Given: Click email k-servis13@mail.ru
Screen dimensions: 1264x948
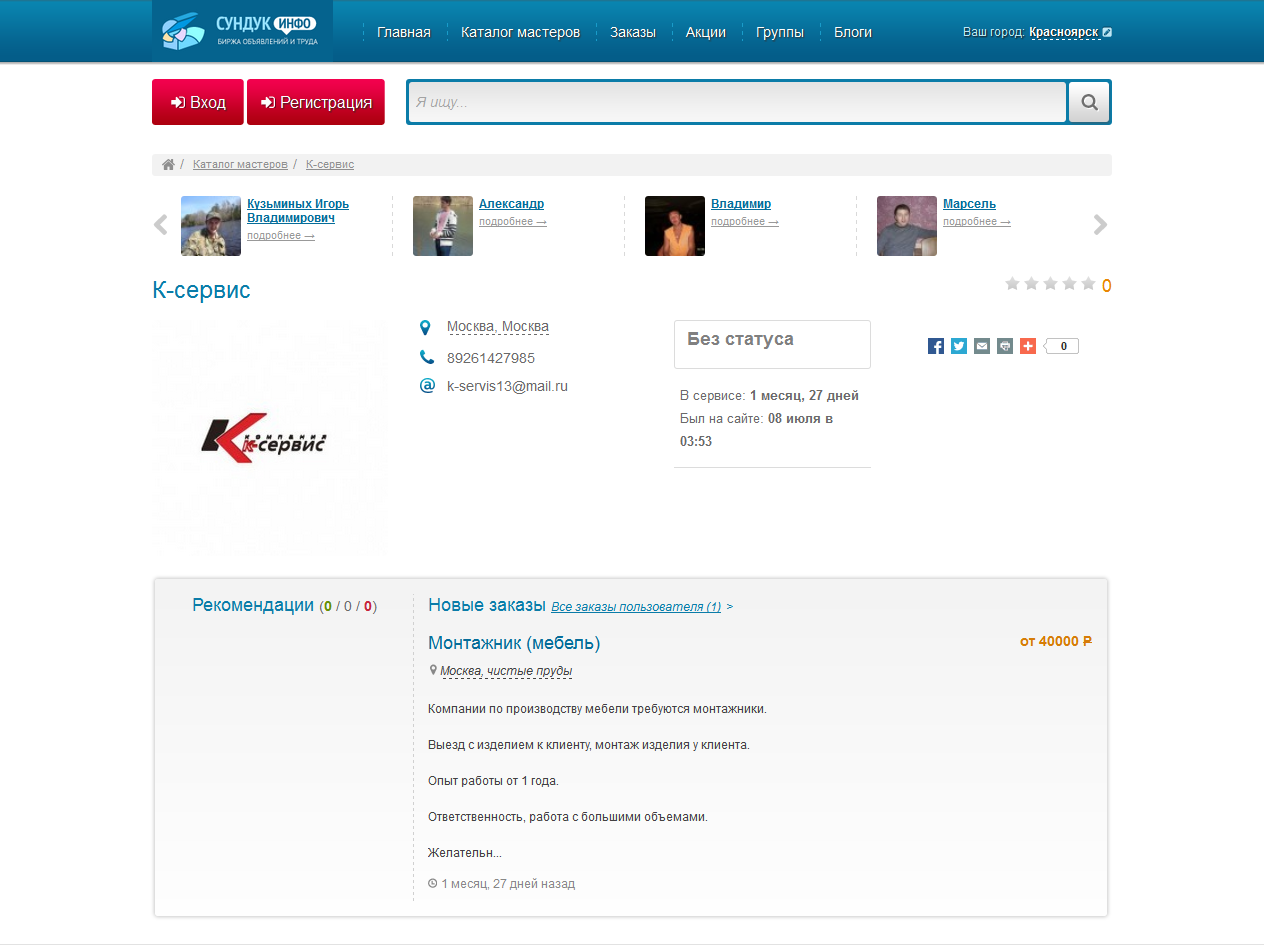Looking at the screenshot, I should point(507,386).
